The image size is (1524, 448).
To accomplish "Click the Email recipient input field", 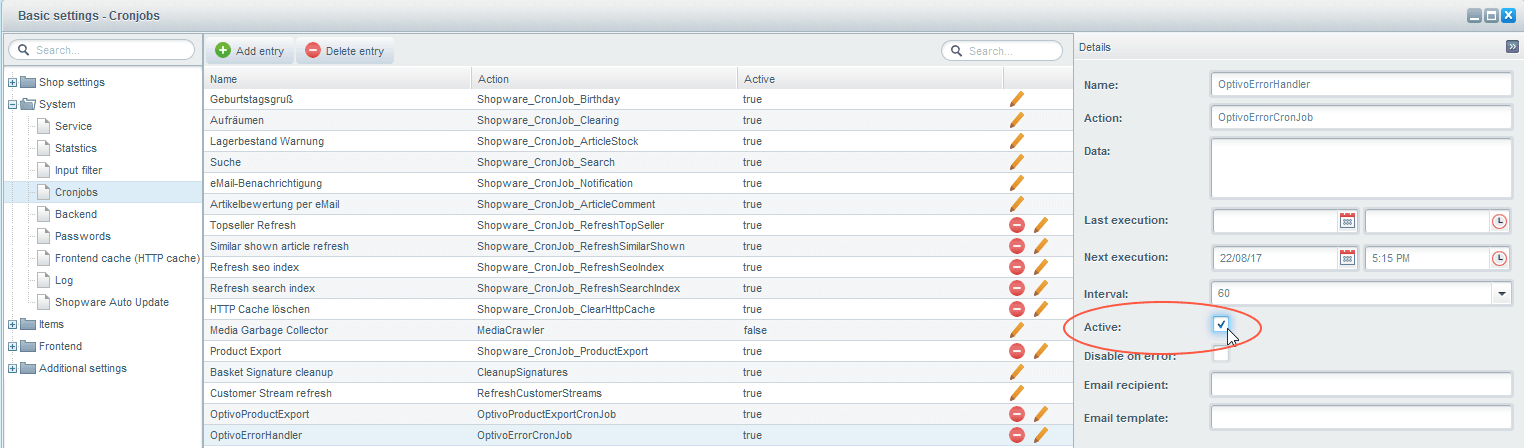I will (1360, 385).
